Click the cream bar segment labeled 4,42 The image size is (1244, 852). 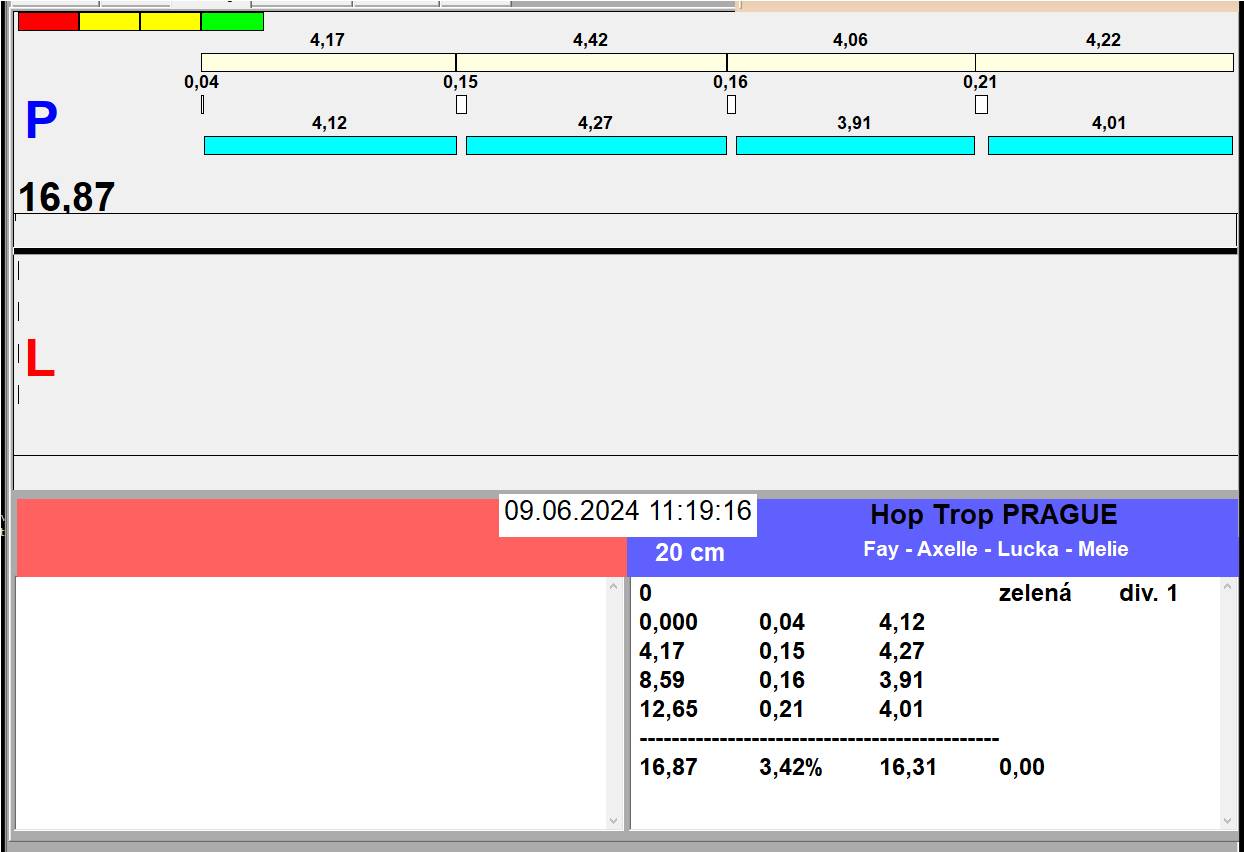(591, 62)
